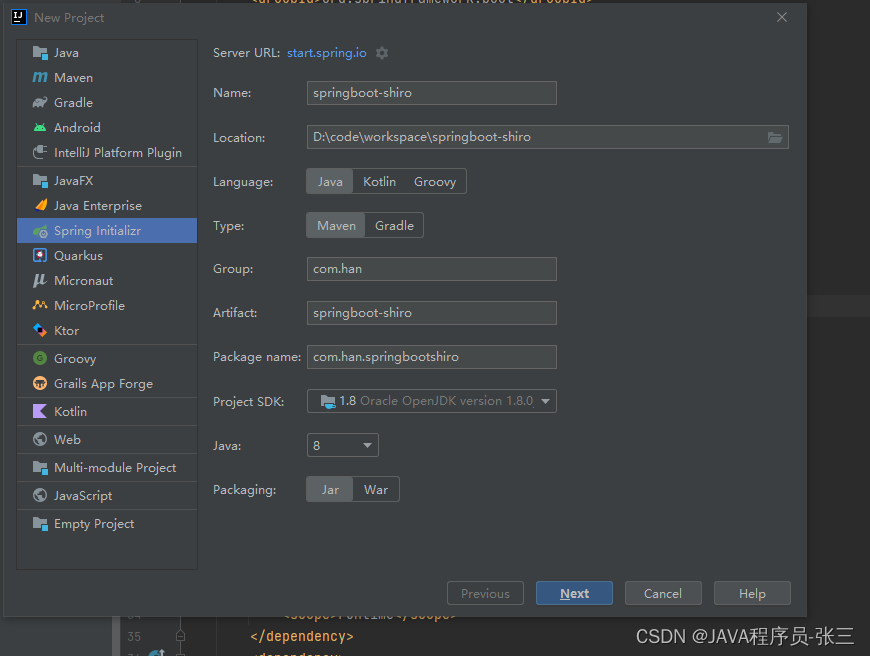Click the Java project type icon

coord(40,53)
